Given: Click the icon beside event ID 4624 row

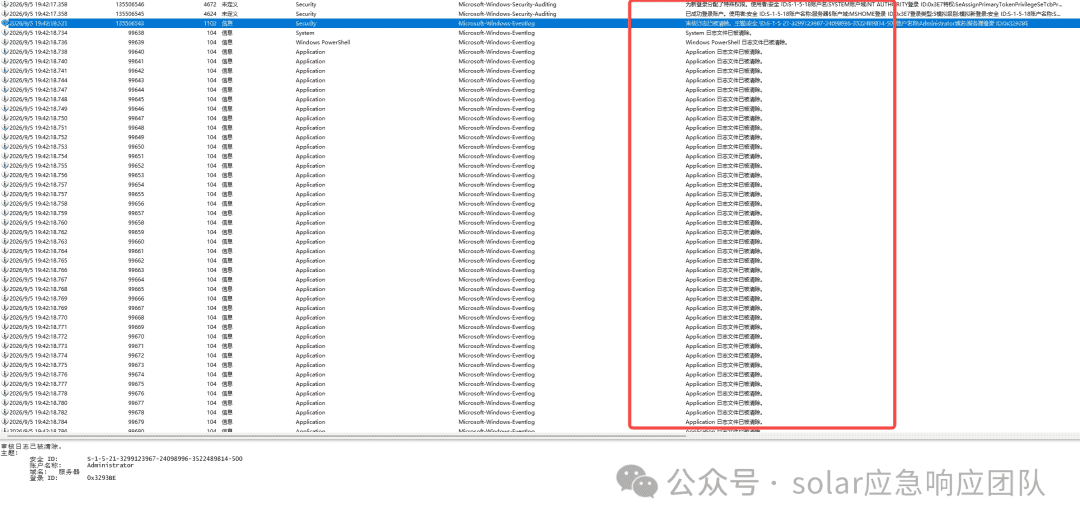Looking at the screenshot, I should point(6,14).
